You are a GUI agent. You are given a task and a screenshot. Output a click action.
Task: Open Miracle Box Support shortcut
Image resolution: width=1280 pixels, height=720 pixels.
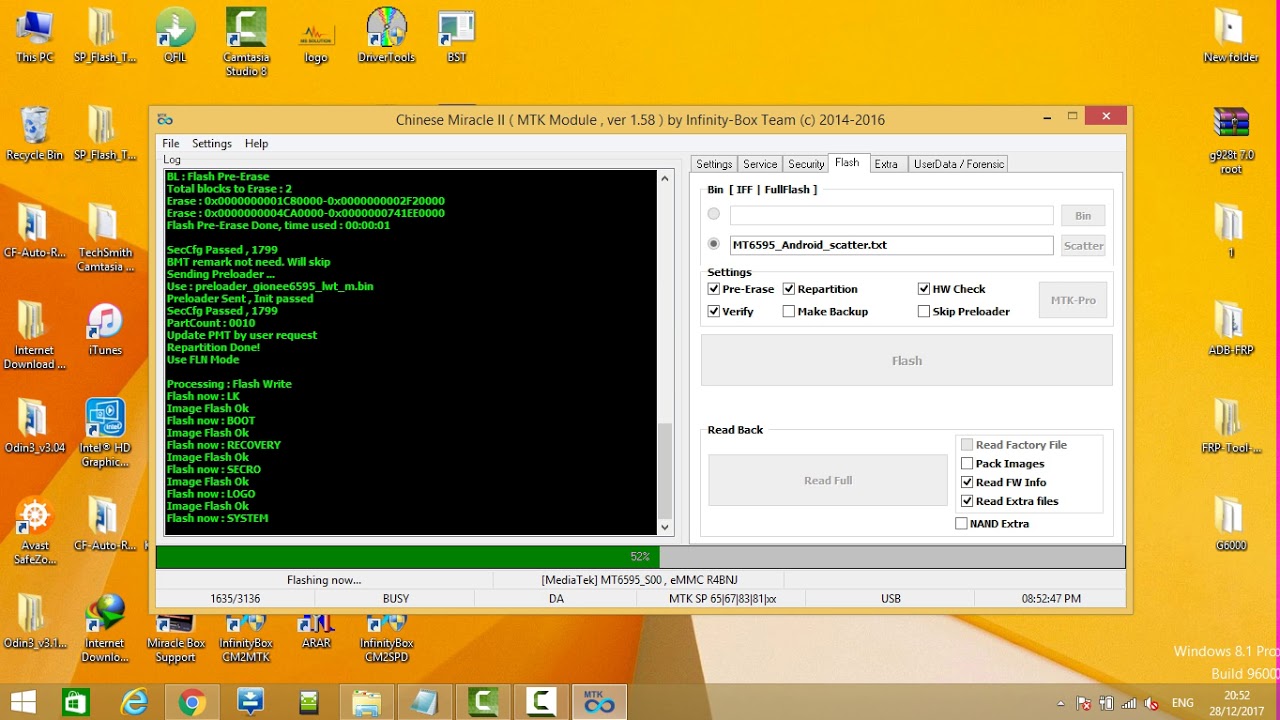[x=175, y=640]
